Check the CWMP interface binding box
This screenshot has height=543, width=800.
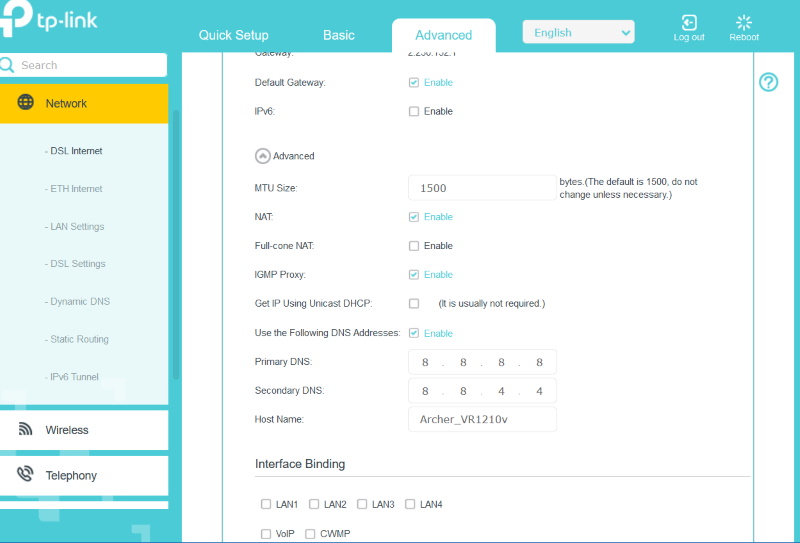pyautogui.click(x=310, y=534)
